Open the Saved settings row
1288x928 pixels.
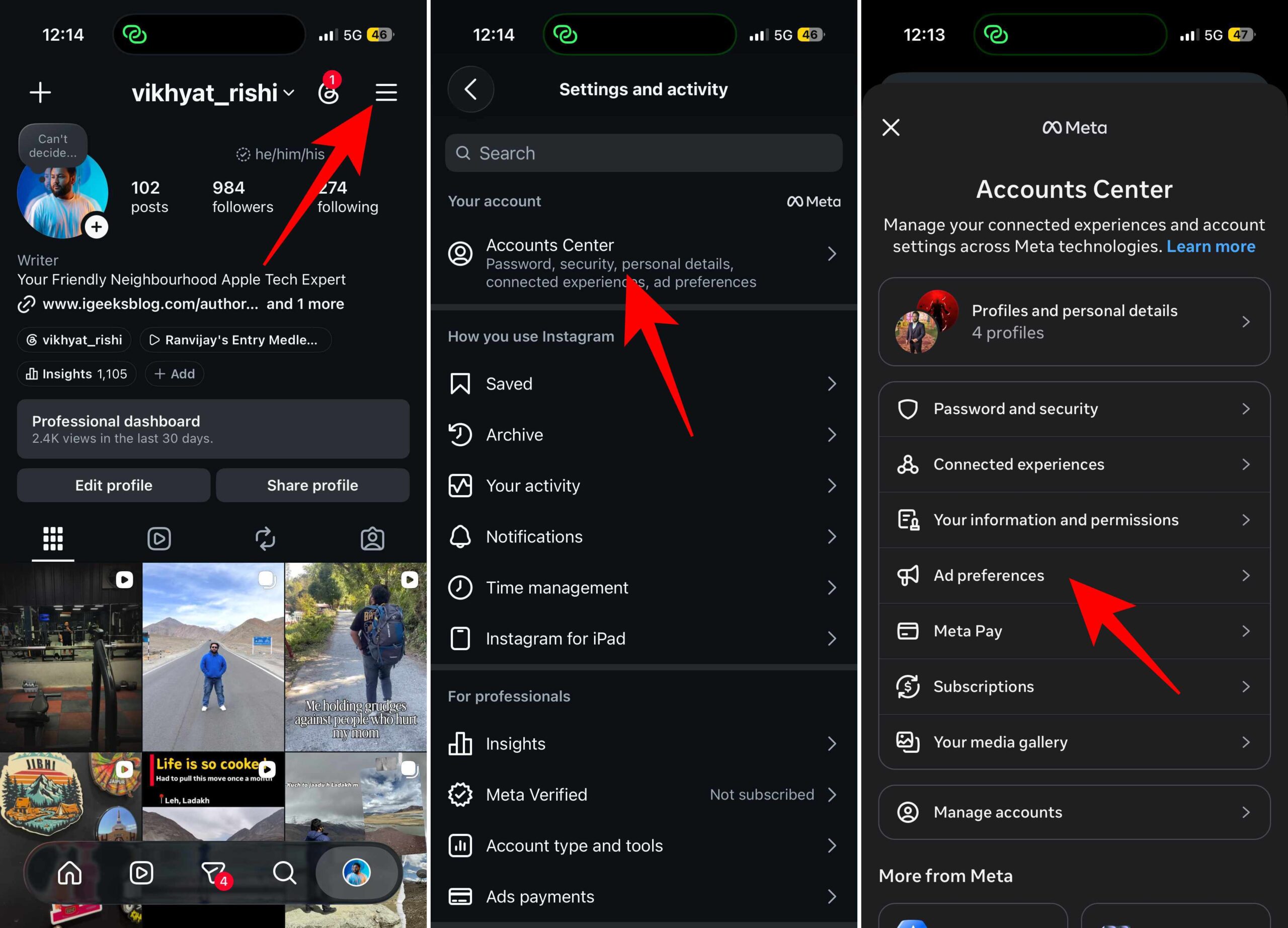point(643,383)
